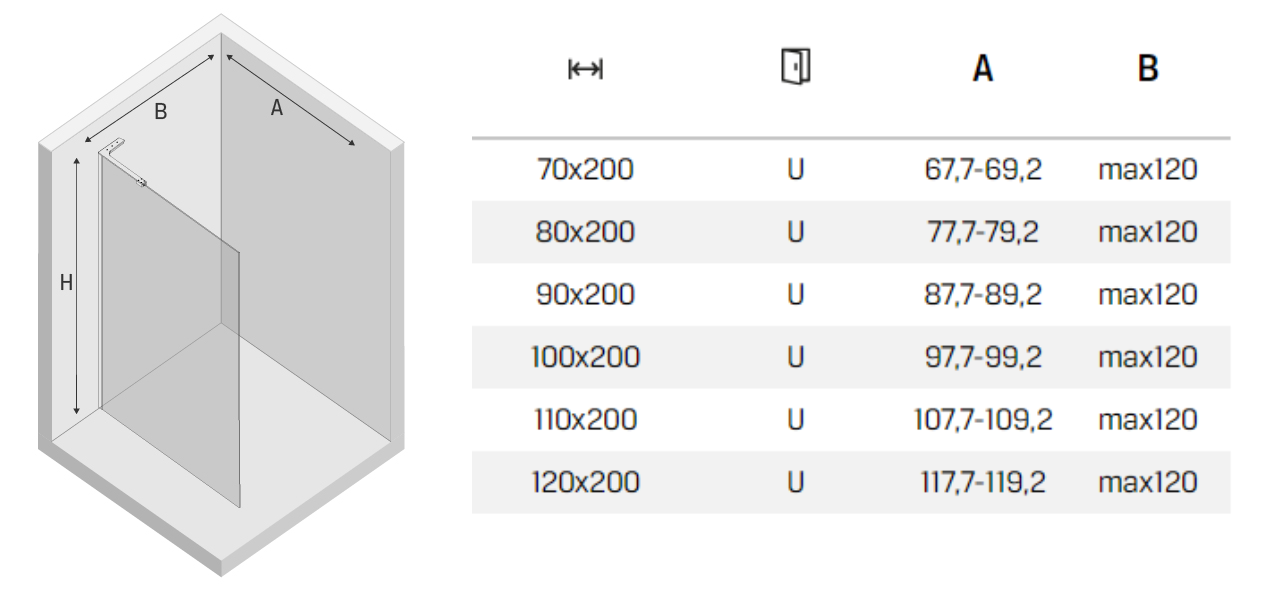
Task: Select the column B header
Action: 1148,69
